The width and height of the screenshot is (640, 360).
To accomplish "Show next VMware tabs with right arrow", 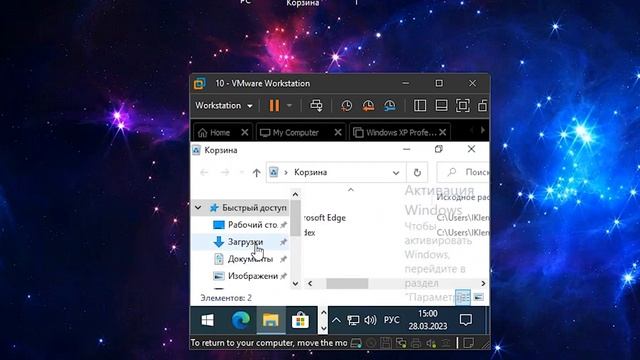I will coord(483,130).
